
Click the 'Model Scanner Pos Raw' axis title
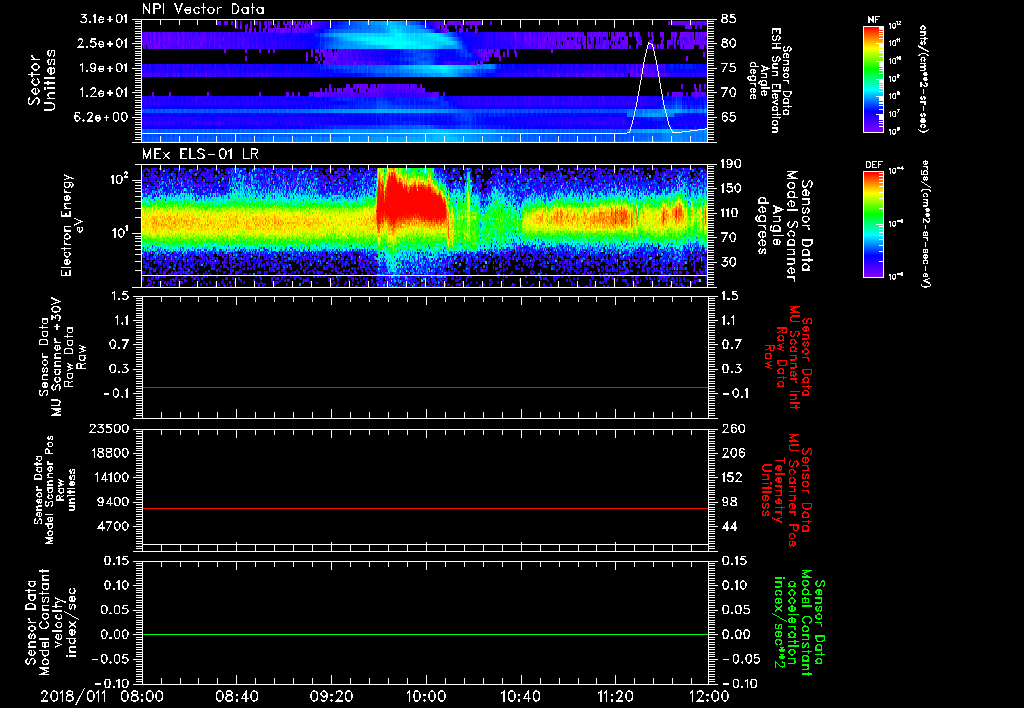pyautogui.click(x=55, y=490)
